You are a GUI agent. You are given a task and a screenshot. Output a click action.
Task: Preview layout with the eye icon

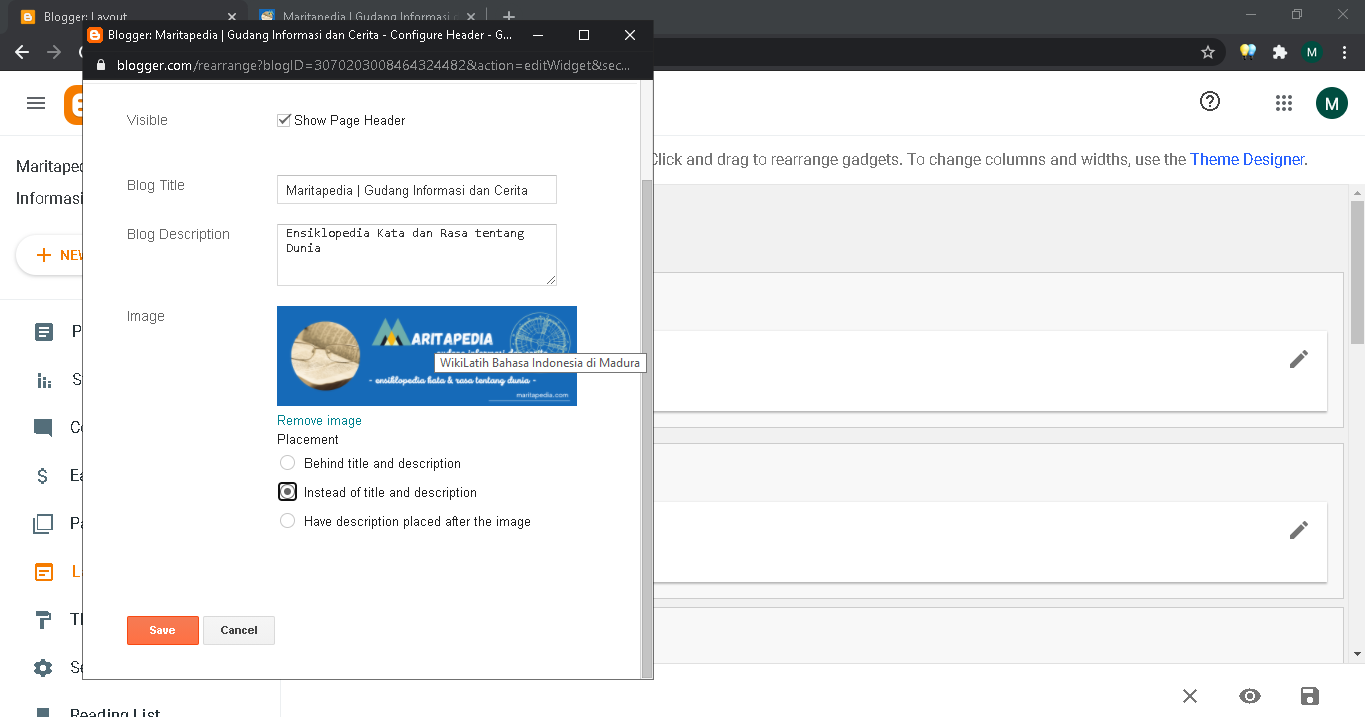coord(1250,696)
